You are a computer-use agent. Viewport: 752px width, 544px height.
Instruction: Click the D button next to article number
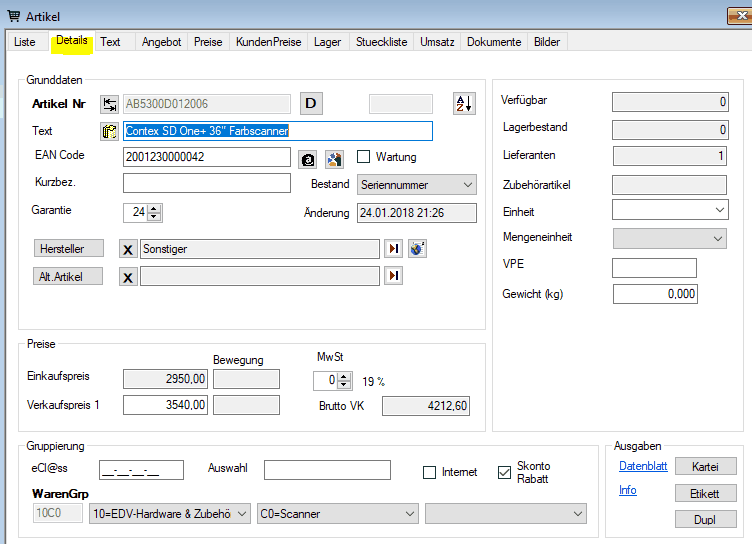click(x=311, y=104)
